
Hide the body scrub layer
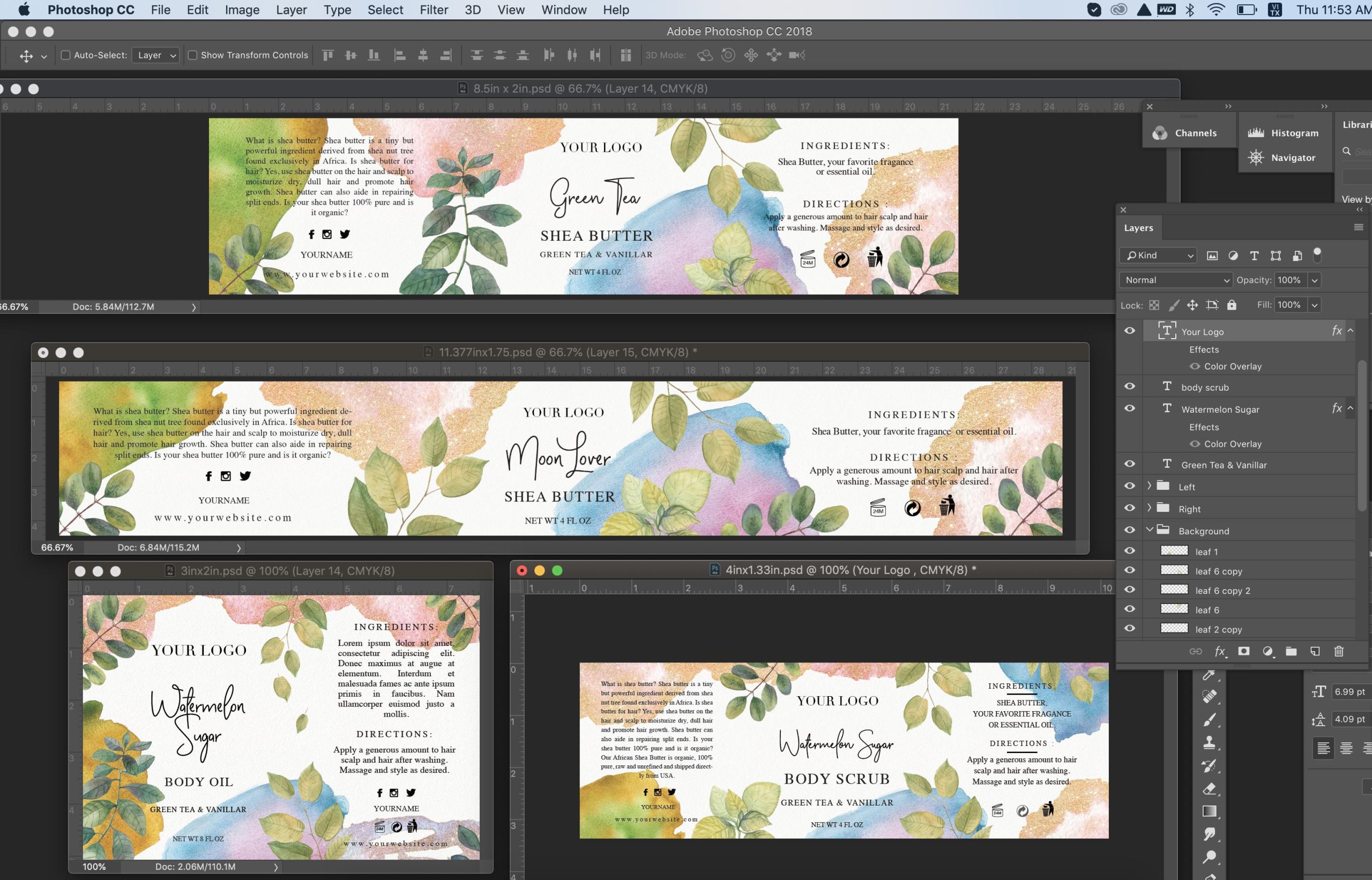[1130, 387]
